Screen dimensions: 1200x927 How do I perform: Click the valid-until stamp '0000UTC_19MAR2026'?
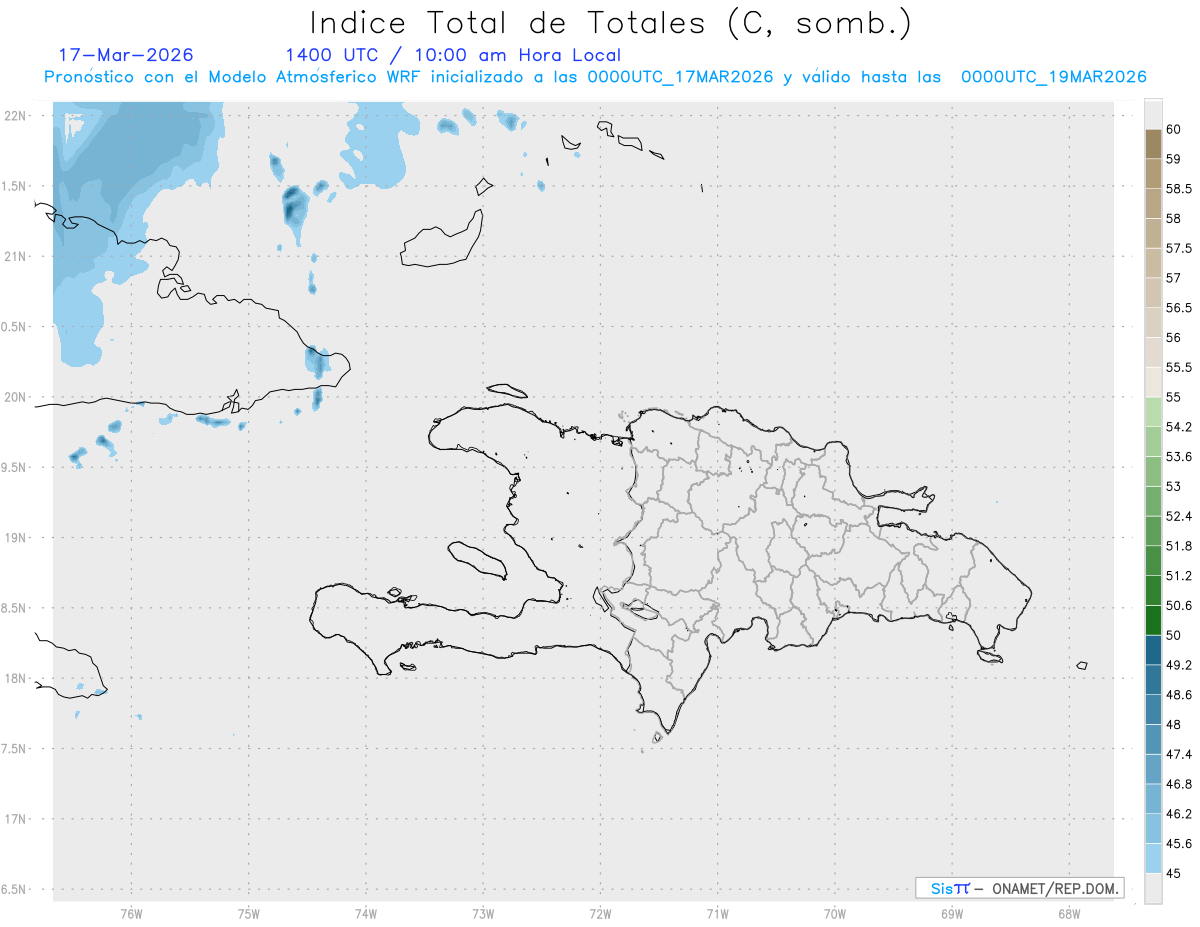[x=1054, y=77]
